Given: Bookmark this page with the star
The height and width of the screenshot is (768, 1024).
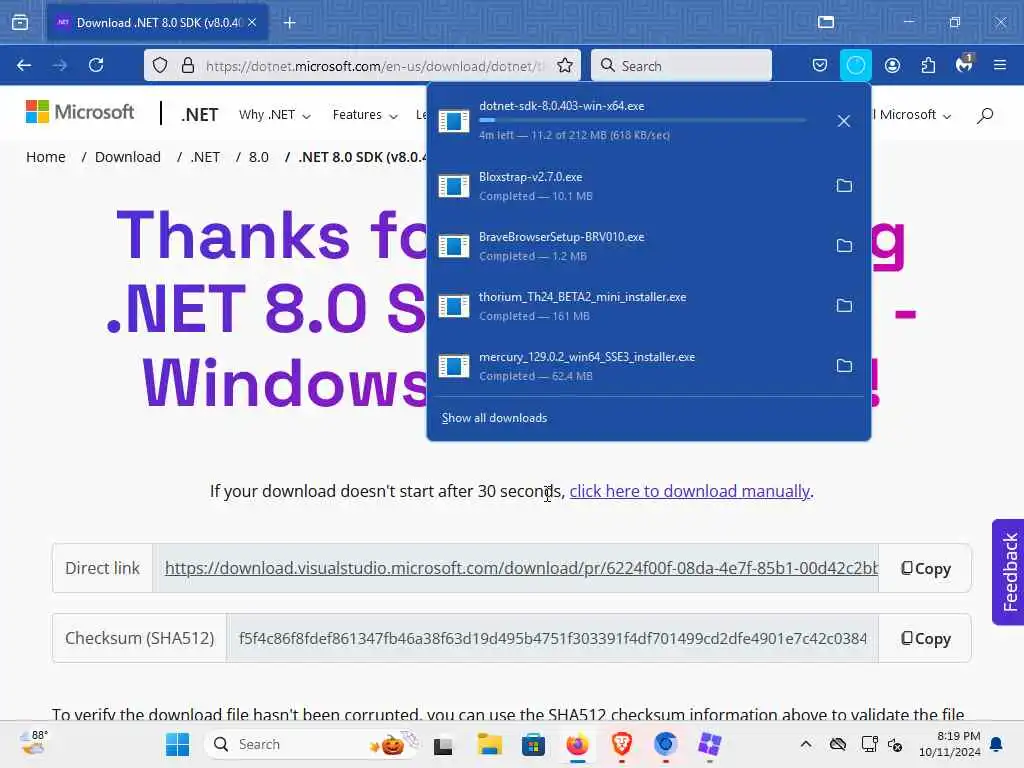Looking at the screenshot, I should (x=565, y=65).
